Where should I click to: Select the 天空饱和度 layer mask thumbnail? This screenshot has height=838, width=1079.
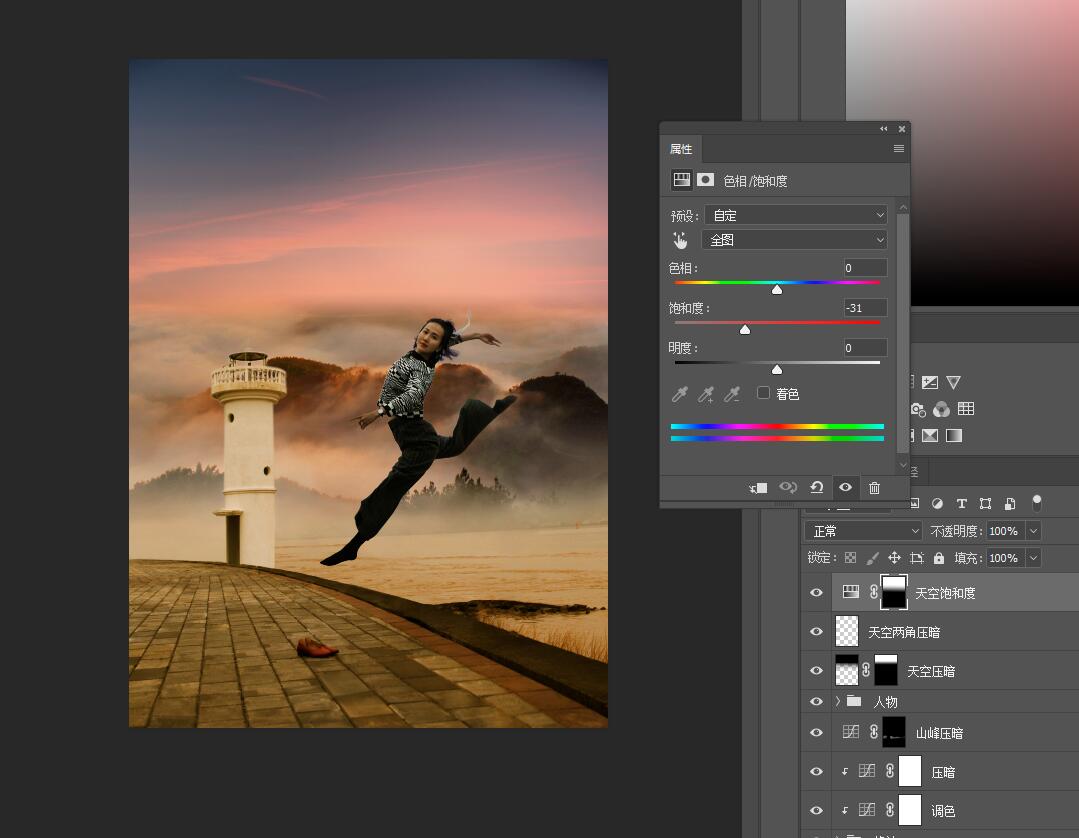[894, 592]
